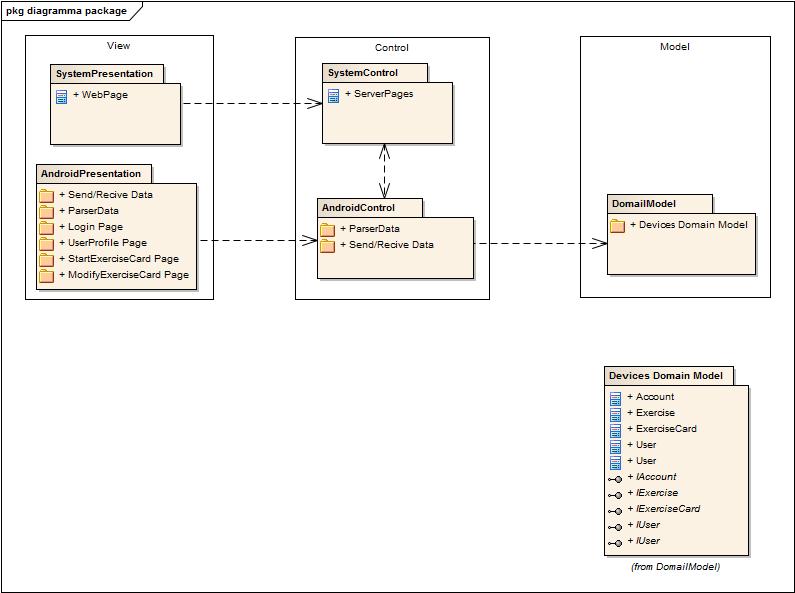Viewport: 795px width, 593px height.
Task: Click the interface icon beside IAccount
Action: (615, 479)
